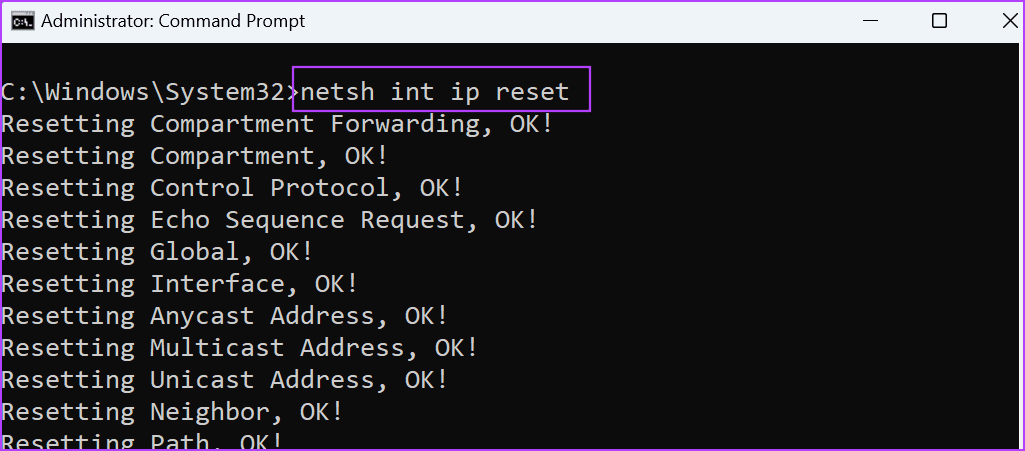
Task: Click the Resetting Neighbor, OK! line
Action: tap(173, 412)
